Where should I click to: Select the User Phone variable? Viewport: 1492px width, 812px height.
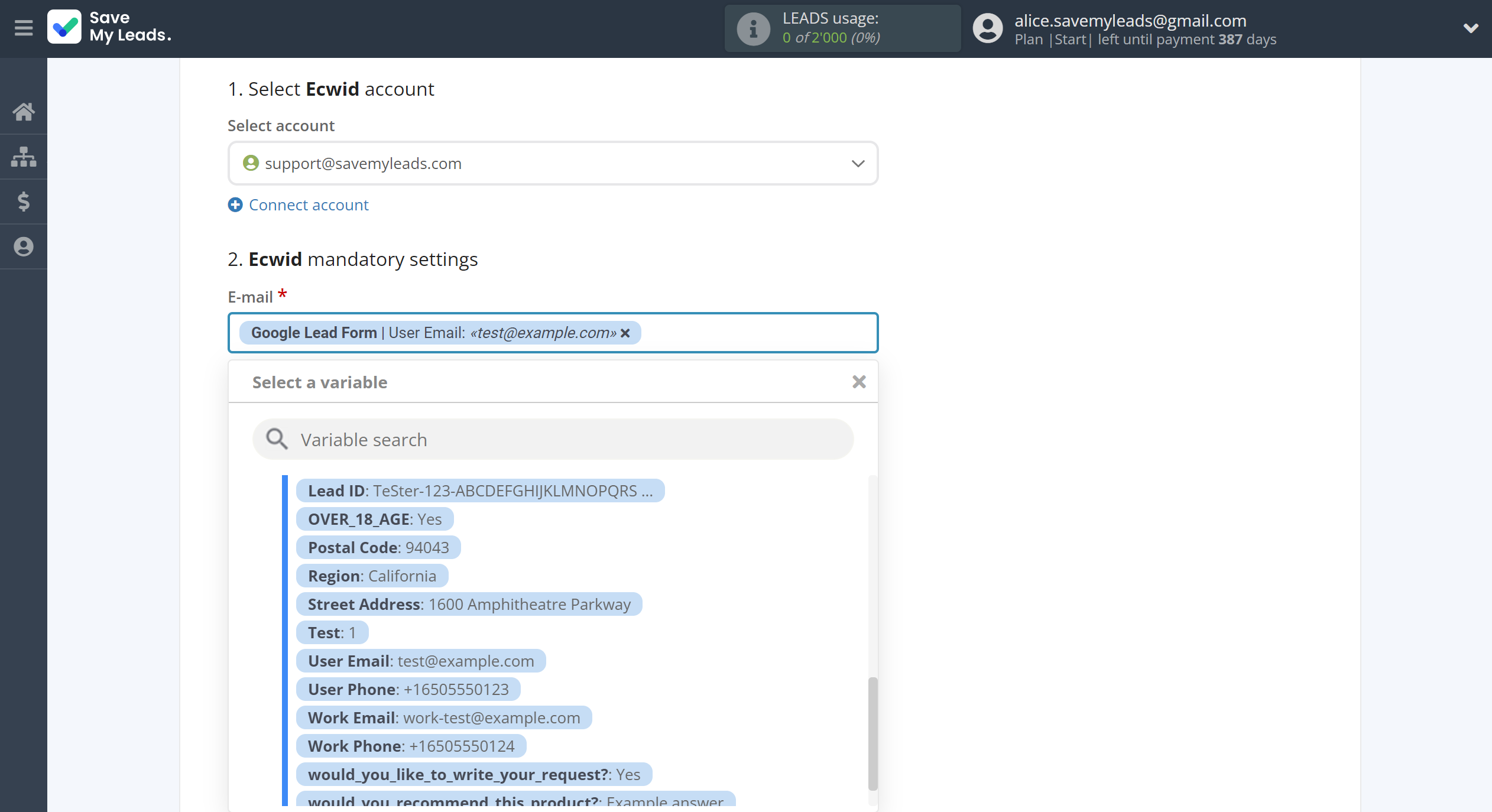click(408, 689)
